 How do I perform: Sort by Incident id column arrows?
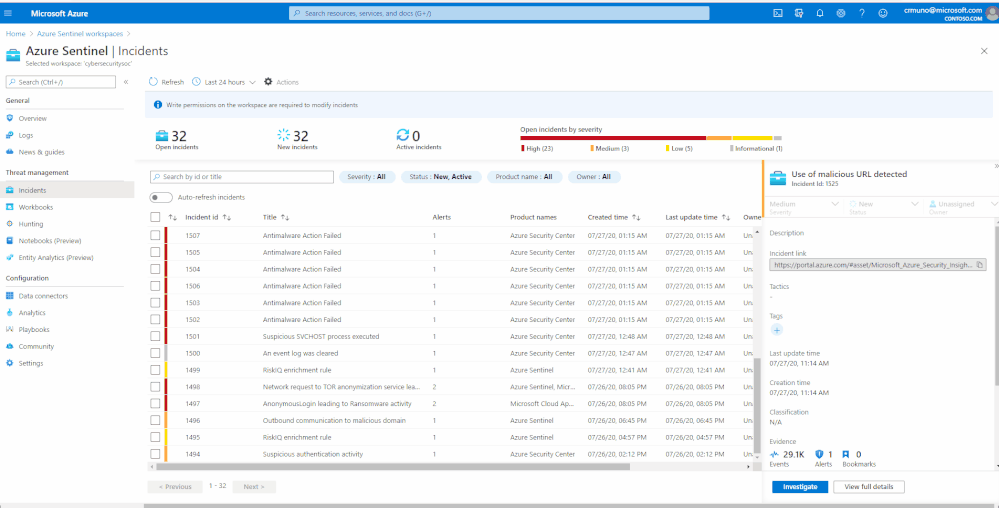tap(227, 217)
